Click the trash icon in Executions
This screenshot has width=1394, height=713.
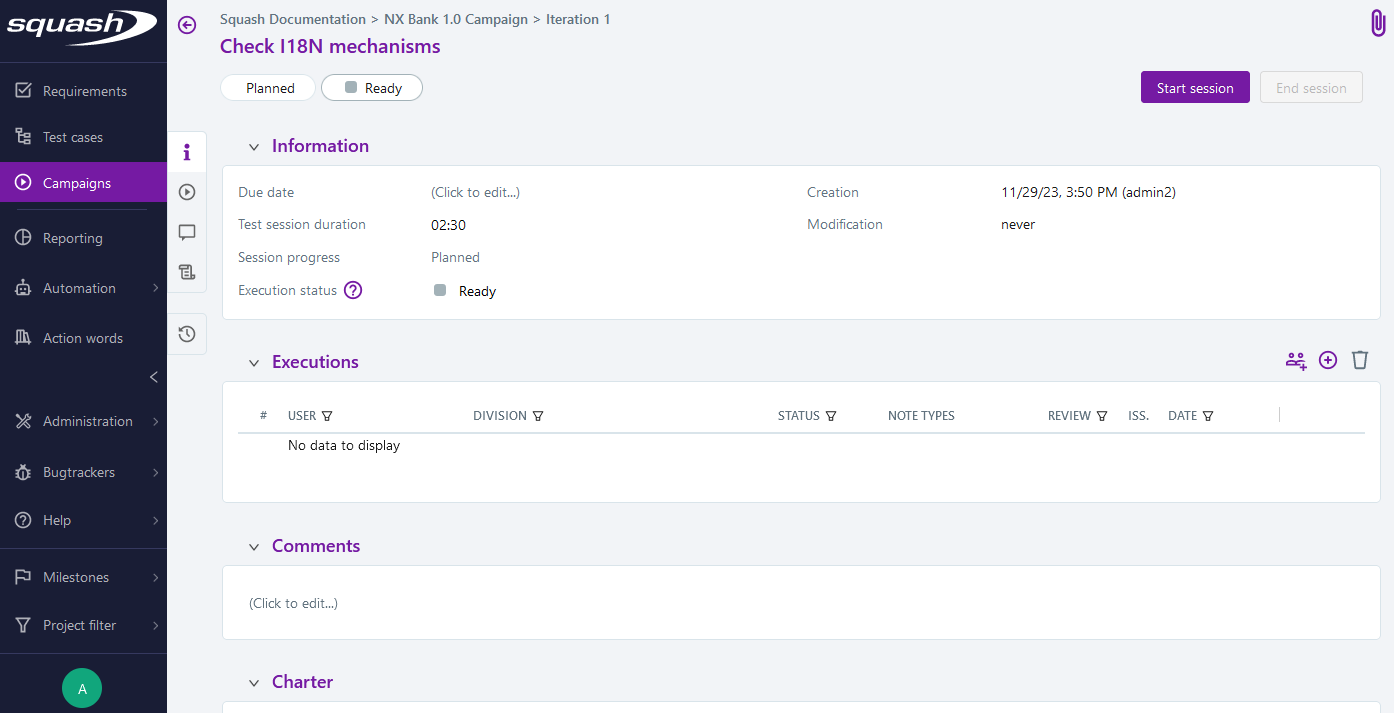(x=1360, y=360)
